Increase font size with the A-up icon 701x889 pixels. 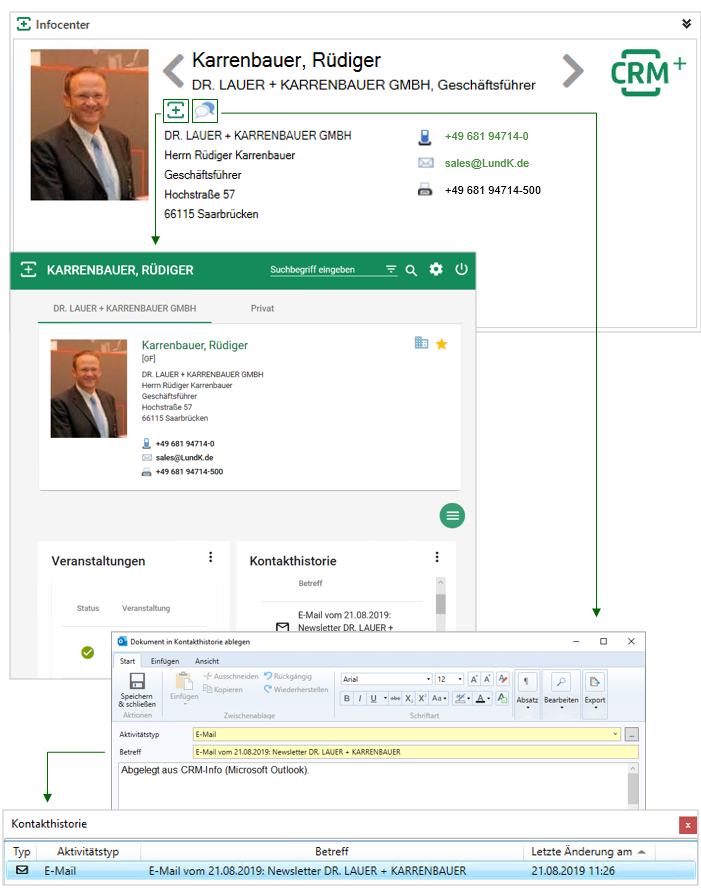click(474, 679)
